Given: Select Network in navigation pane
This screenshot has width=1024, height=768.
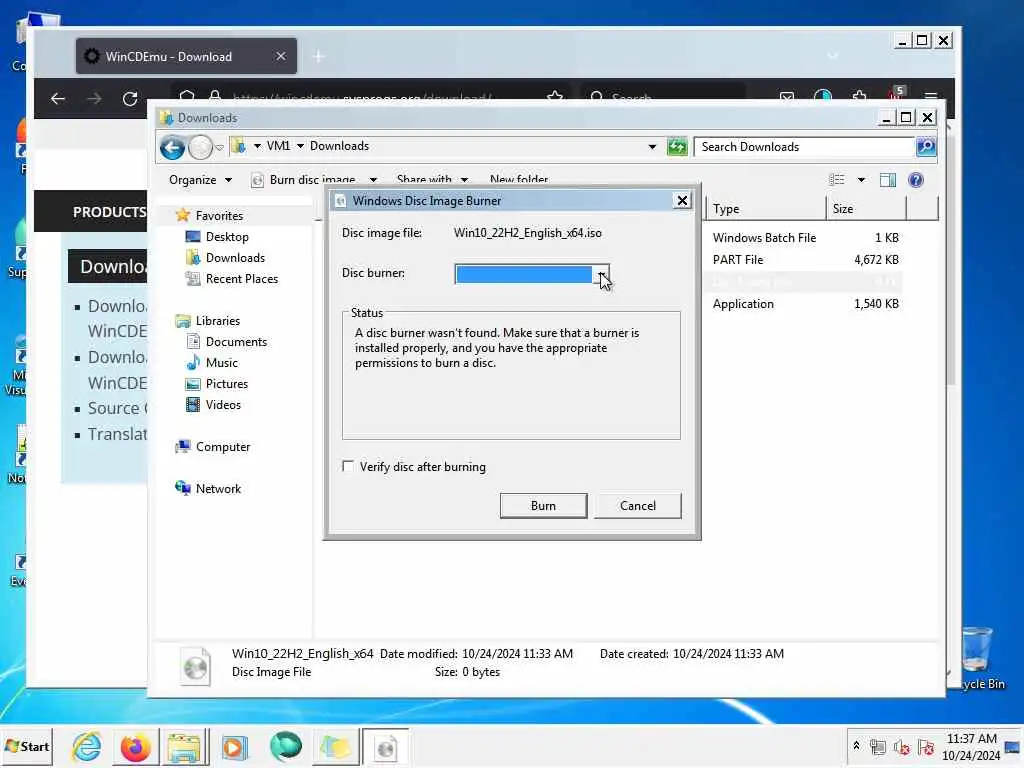Looking at the screenshot, I should click(x=218, y=488).
